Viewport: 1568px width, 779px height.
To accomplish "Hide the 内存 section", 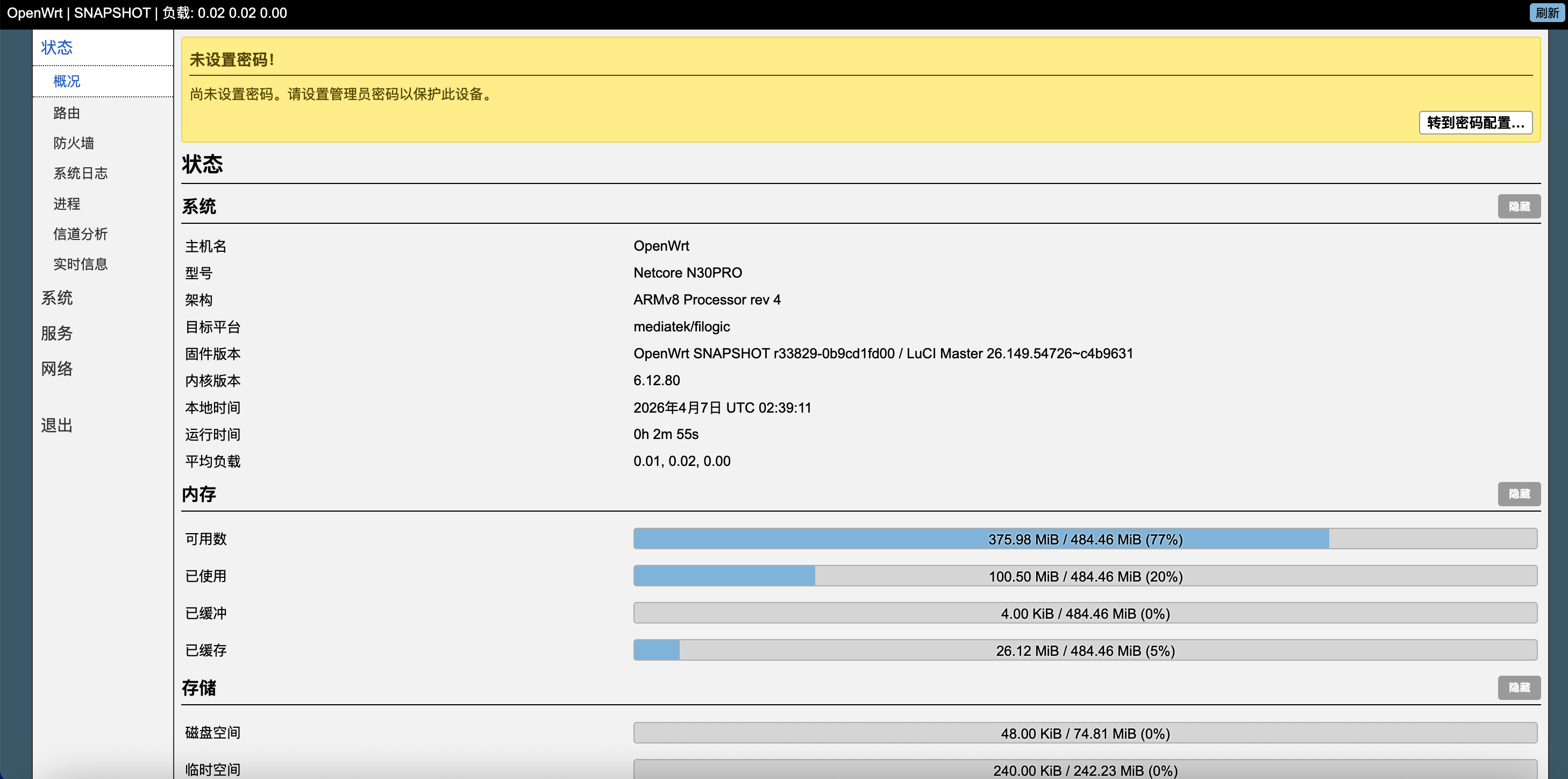I will coord(1519,494).
